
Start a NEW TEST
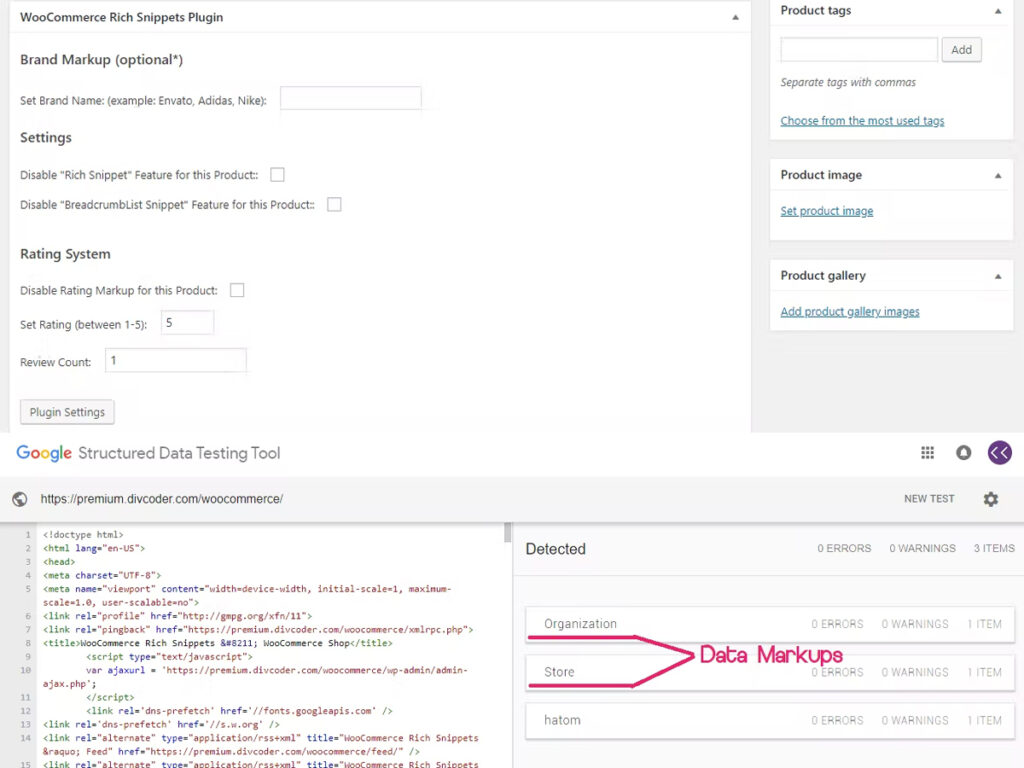point(929,499)
